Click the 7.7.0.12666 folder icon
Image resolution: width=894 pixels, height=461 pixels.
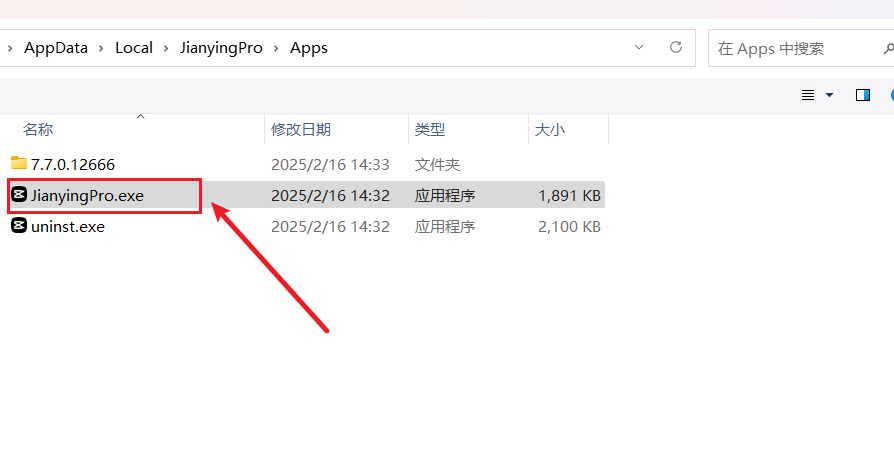pyautogui.click(x=19, y=163)
